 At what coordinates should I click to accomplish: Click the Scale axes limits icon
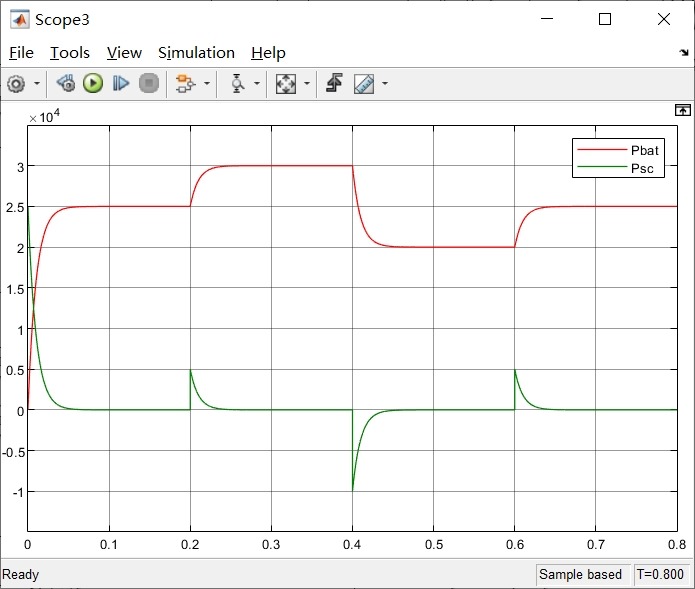286,83
